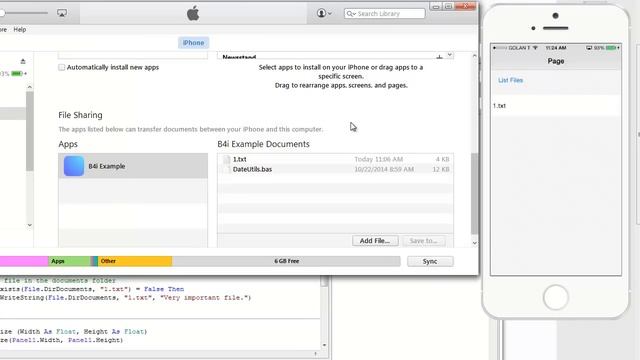The width and height of the screenshot is (640, 360).
Task: Open the Help menu
Action: click(x=20, y=29)
